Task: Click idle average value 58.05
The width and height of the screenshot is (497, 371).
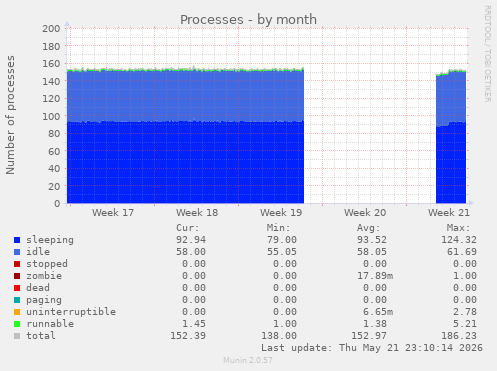Action: coord(372,252)
